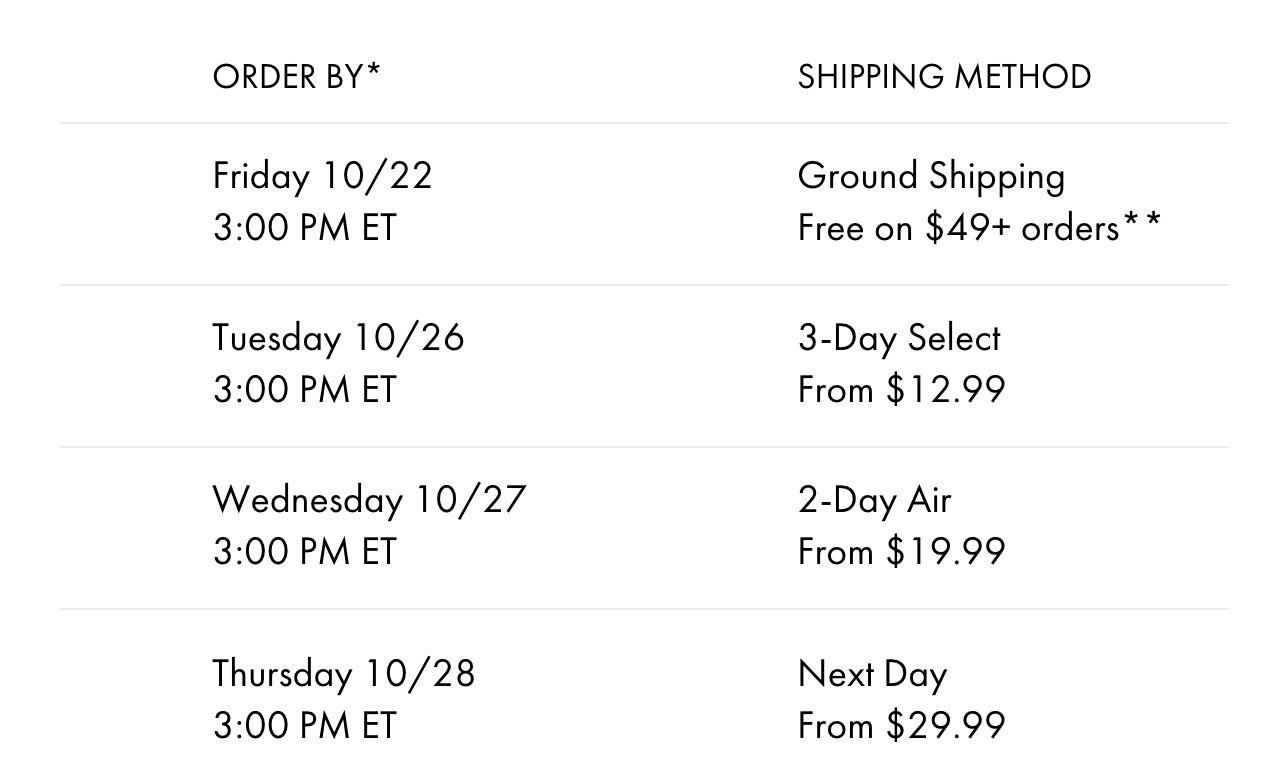The image size is (1286, 780).
Task: Click the 3-Day Select shipping method
Action: (x=899, y=338)
